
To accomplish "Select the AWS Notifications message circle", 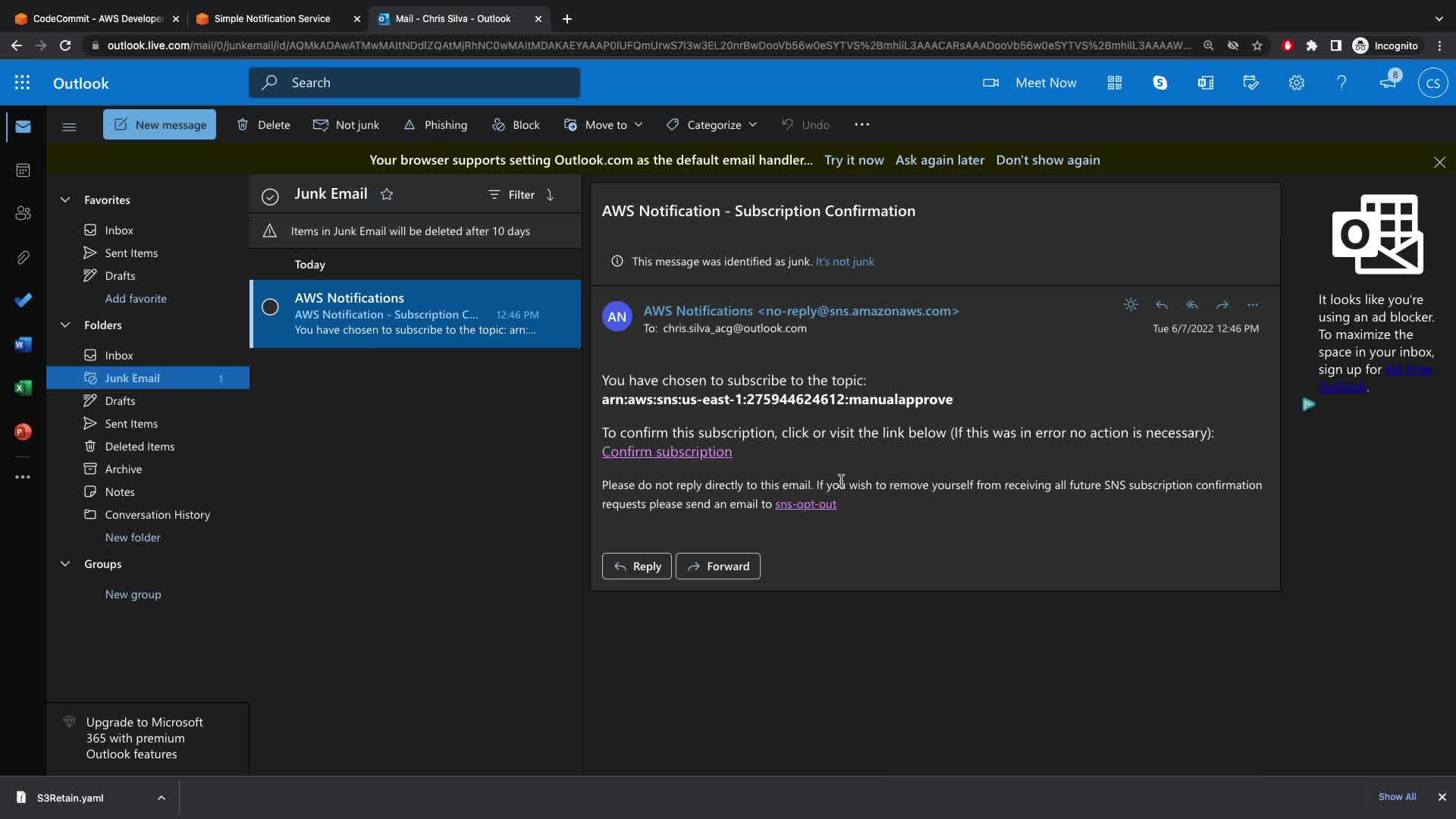I will (x=270, y=307).
